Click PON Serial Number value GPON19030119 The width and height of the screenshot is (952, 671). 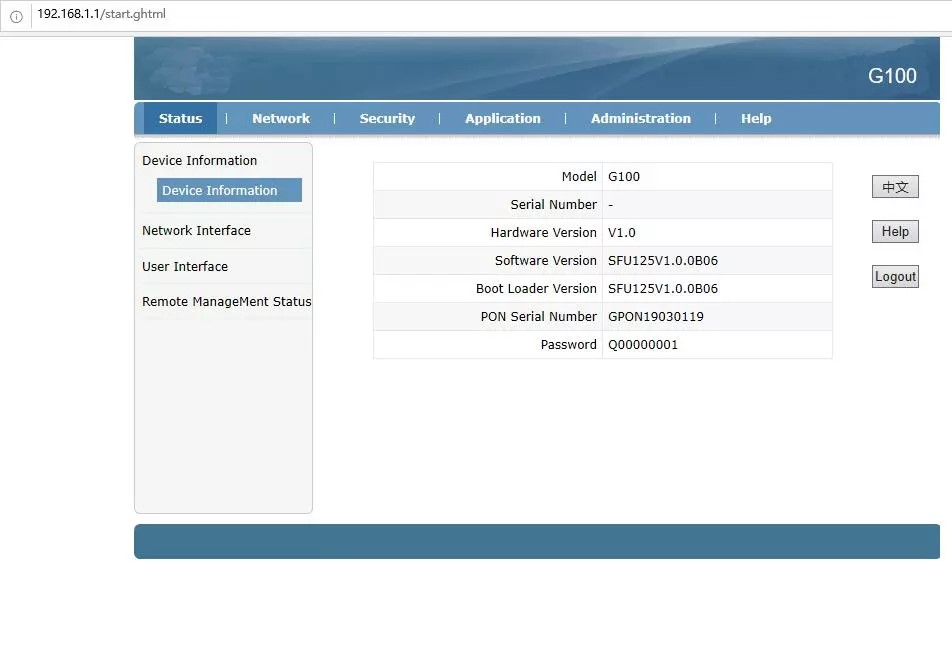656,316
